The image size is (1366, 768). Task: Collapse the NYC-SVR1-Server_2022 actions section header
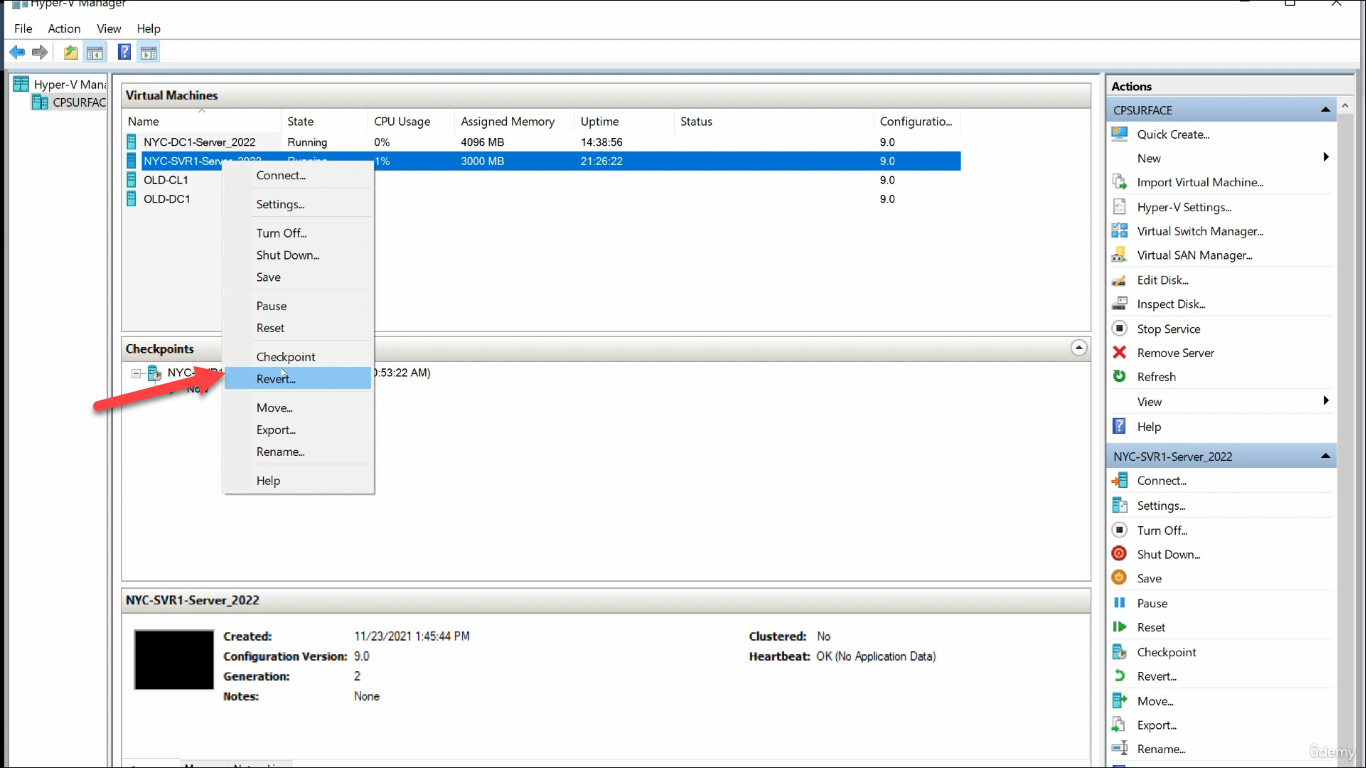point(1326,456)
